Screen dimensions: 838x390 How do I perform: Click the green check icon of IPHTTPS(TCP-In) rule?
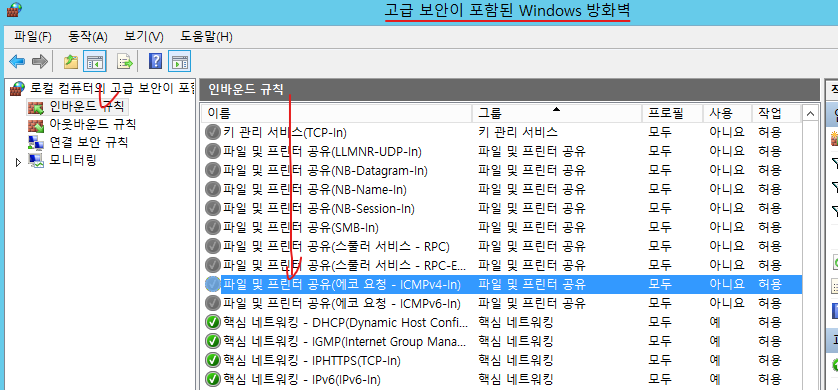click(213, 360)
